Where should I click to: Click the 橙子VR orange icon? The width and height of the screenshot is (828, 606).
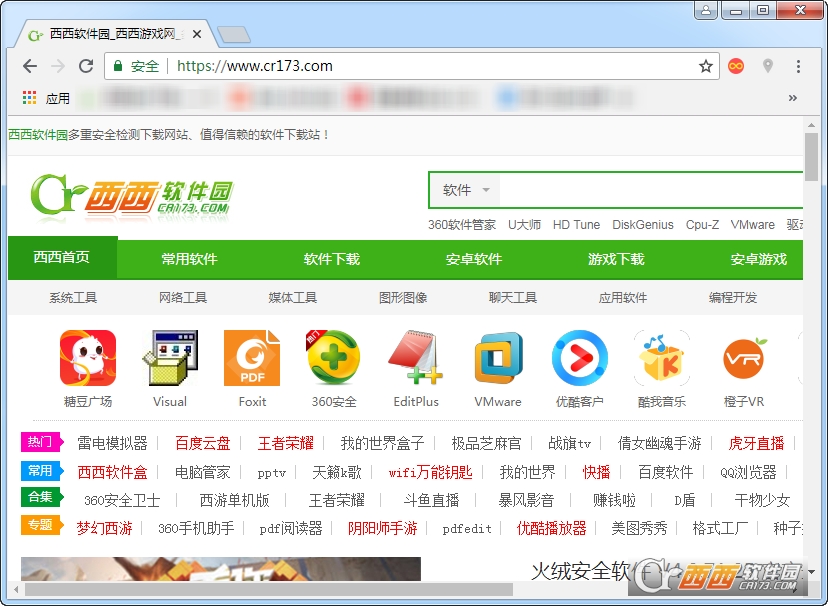(x=743, y=358)
